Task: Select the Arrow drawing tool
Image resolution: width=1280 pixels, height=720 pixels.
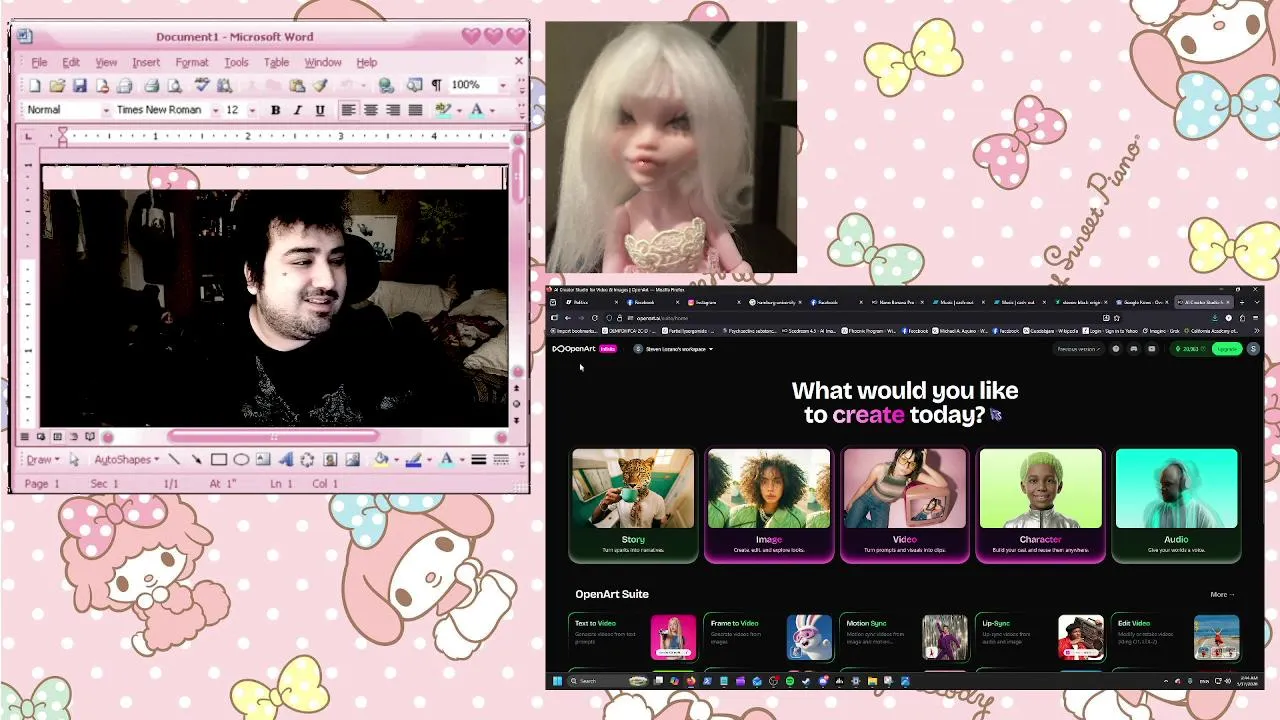Action: point(196,460)
